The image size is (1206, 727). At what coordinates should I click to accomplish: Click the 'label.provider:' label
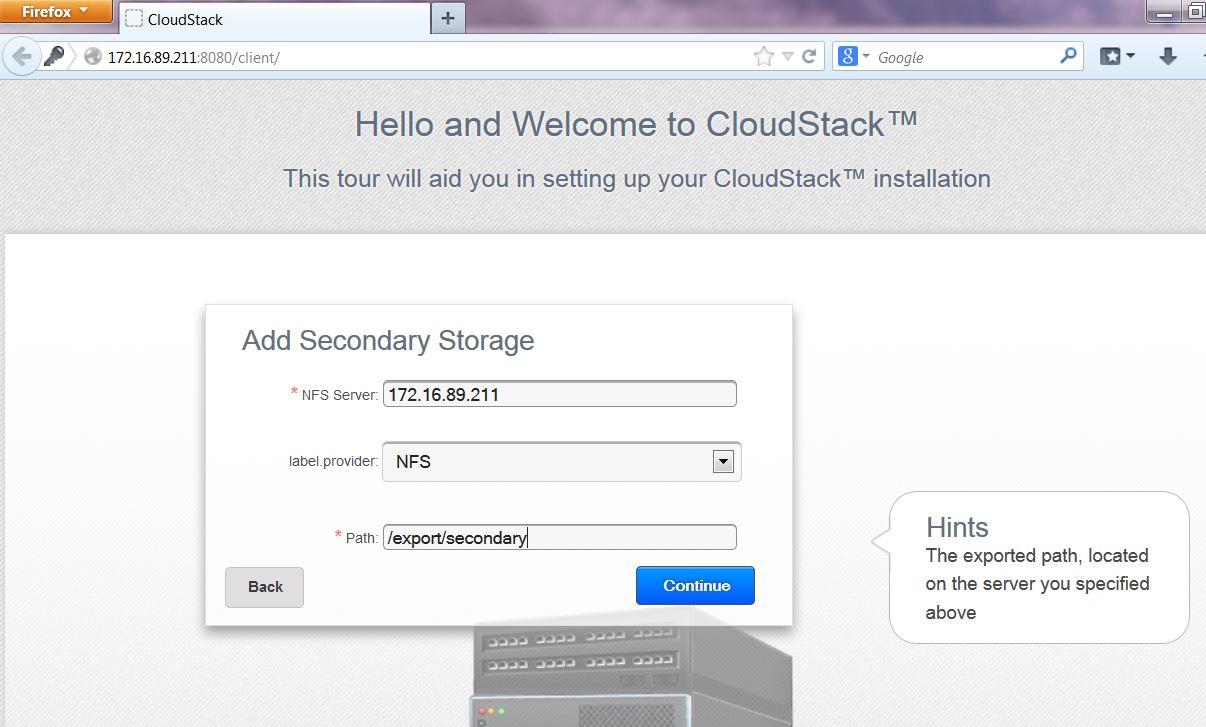(x=333, y=461)
